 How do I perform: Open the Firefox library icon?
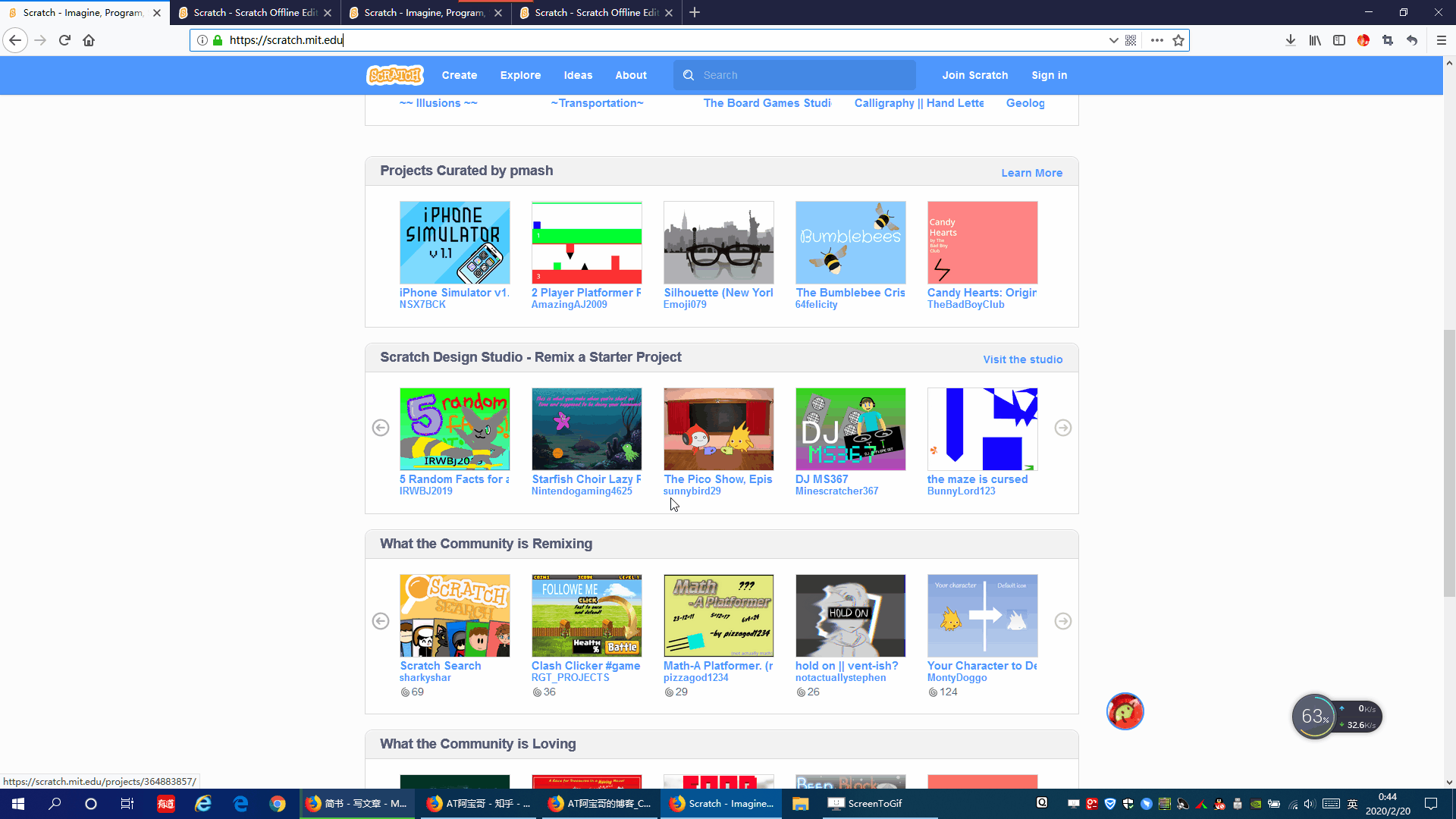coord(1315,40)
